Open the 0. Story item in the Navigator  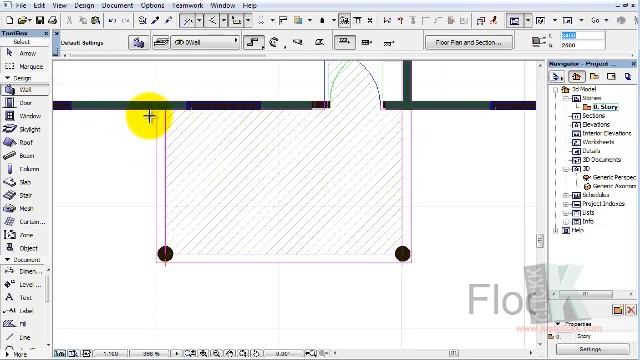[x=605, y=107]
